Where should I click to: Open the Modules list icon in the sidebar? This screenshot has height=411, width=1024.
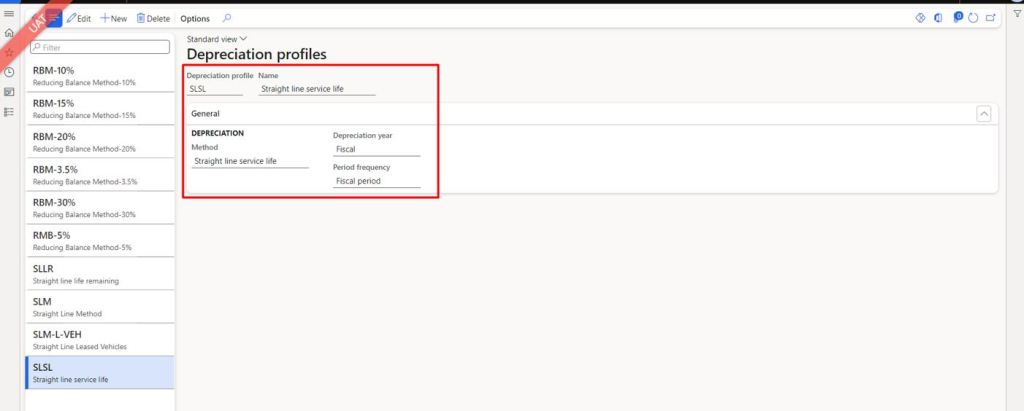pyautogui.click(x=9, y=111)
